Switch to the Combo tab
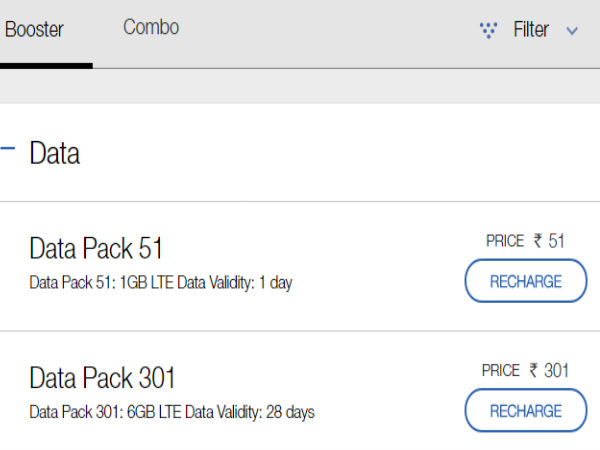Viewport: 600px width, 450px height. click(x=151, y=27)
